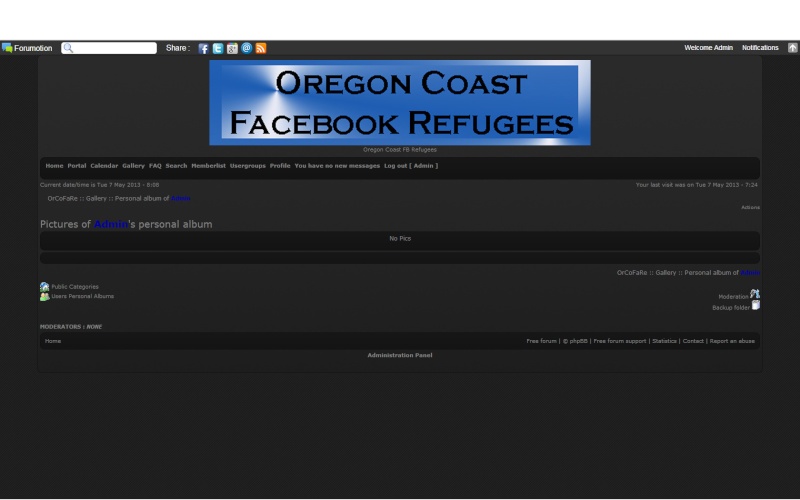Open the Gallery menu item
Screen dimensions: 800x500
[133, 166]
